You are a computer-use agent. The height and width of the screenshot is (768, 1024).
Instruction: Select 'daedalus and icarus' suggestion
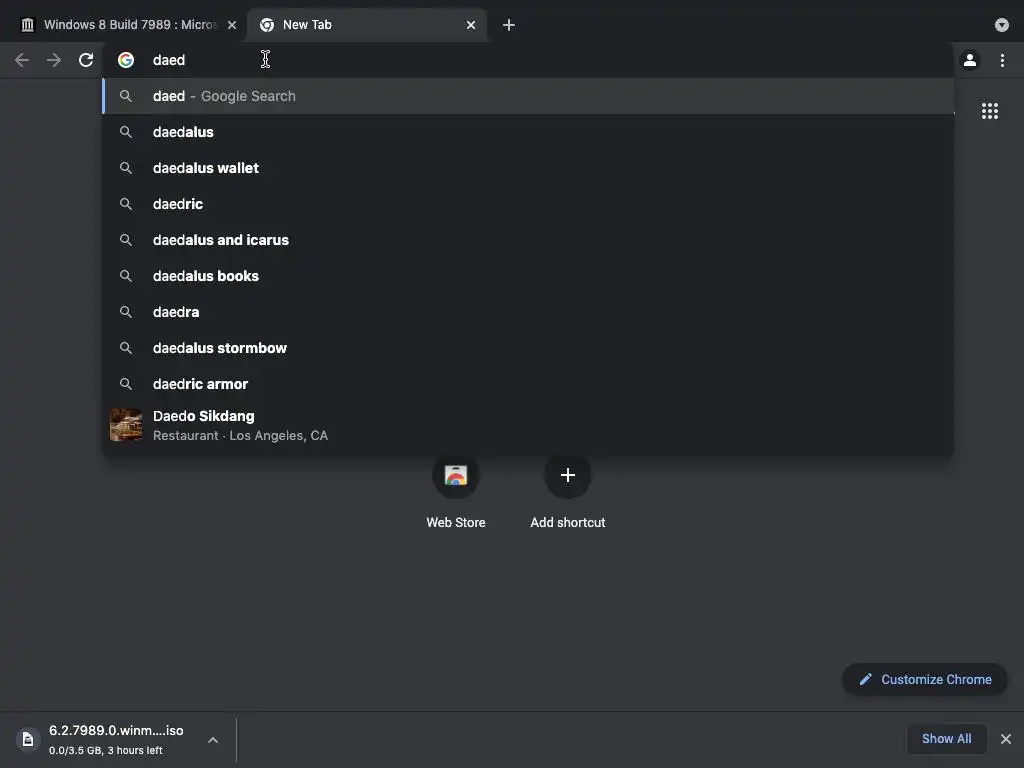point(528,240)
